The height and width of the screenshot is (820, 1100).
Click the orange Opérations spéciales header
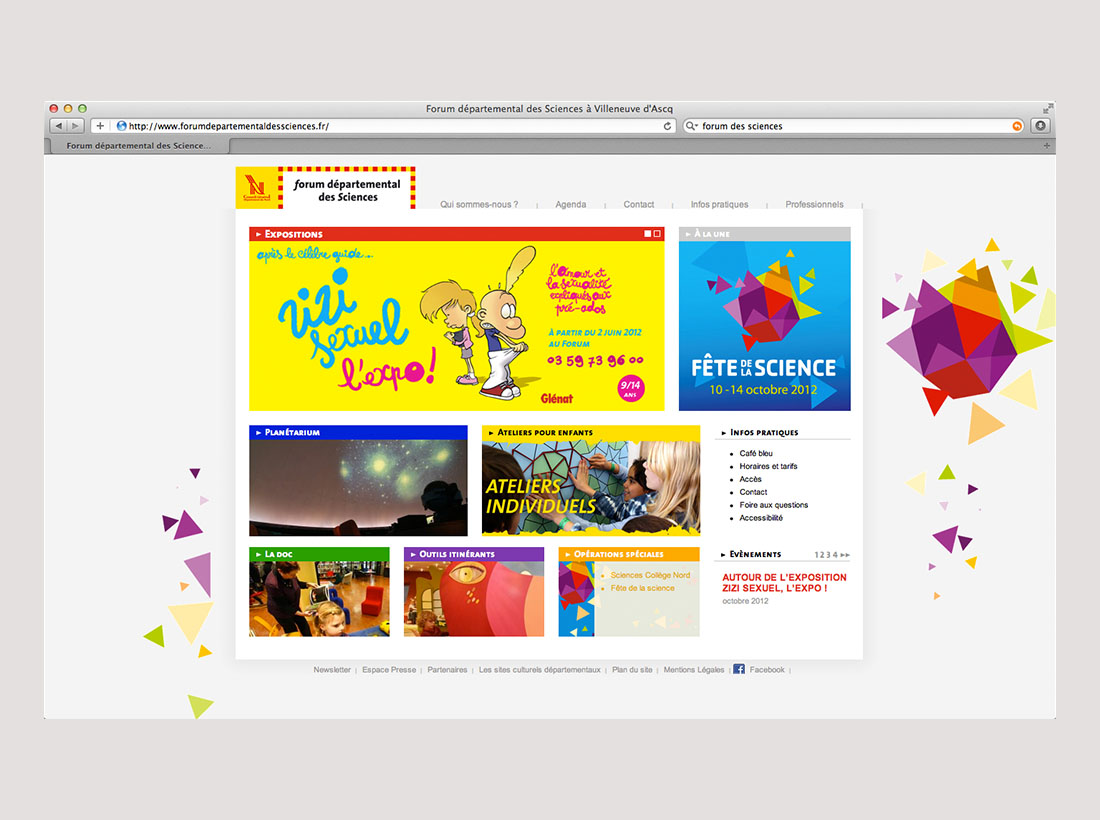629,554
